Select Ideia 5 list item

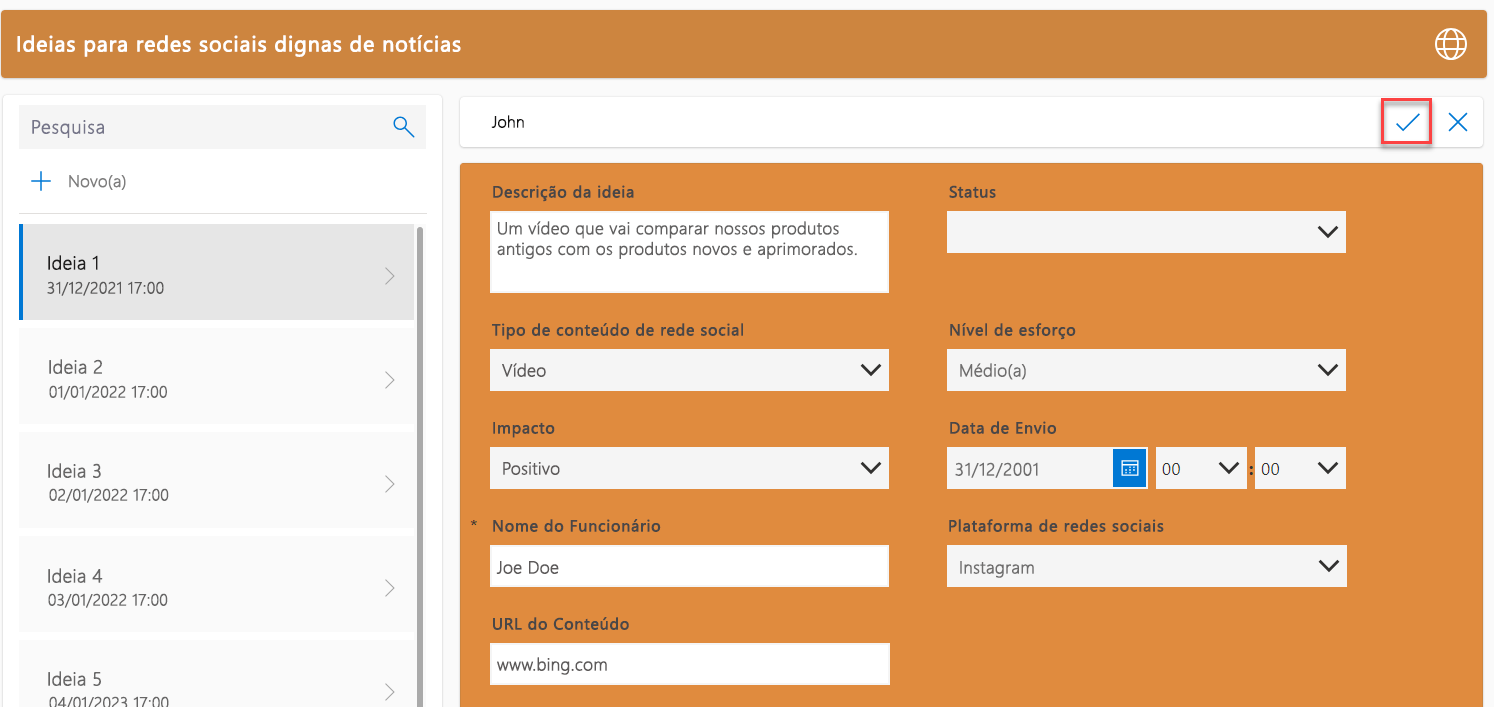pos(217,674)
